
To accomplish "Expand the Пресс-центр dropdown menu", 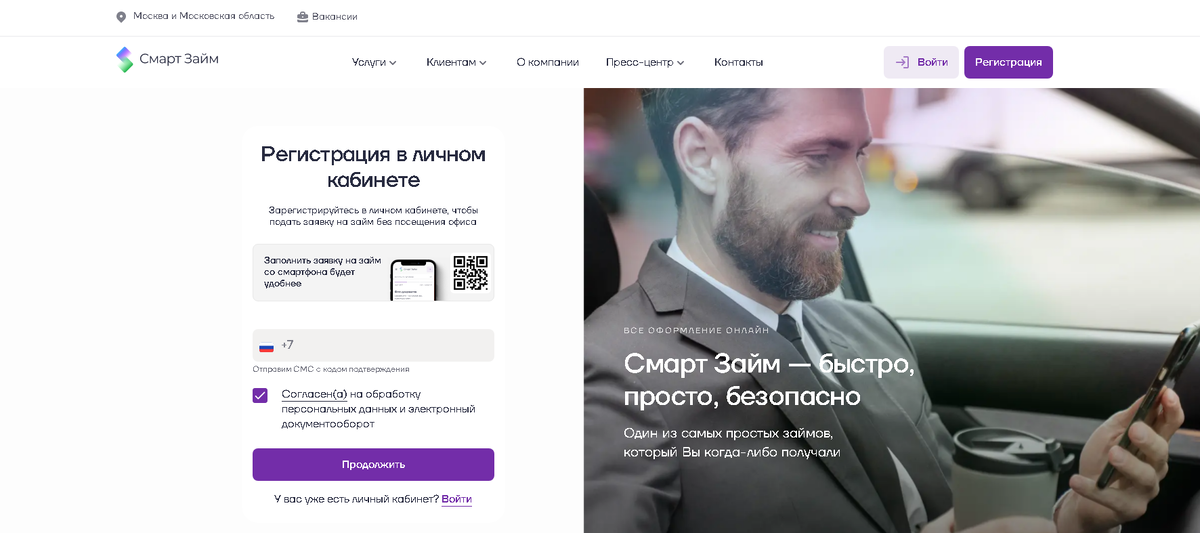I will coord(645,62).
